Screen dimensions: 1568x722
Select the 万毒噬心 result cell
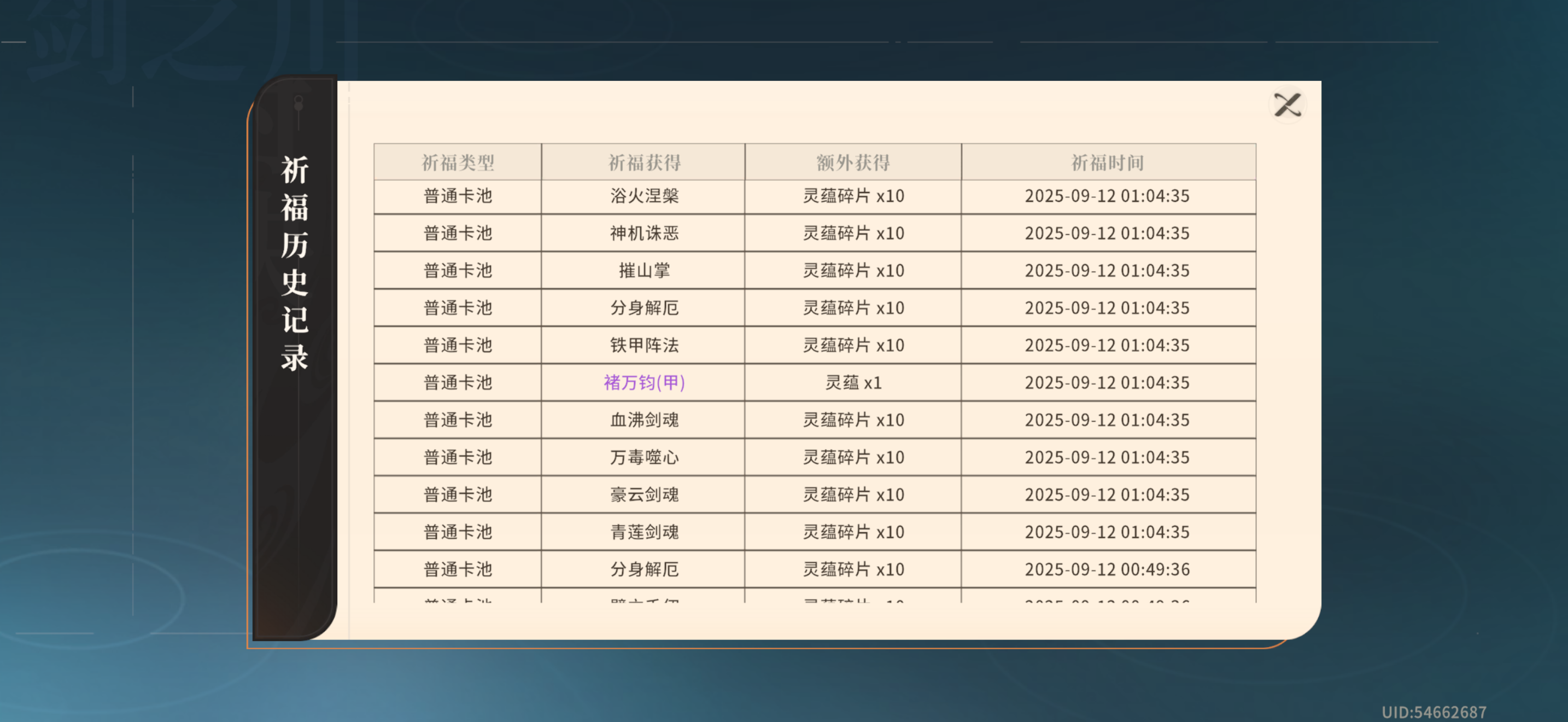[x=644, y=457]
